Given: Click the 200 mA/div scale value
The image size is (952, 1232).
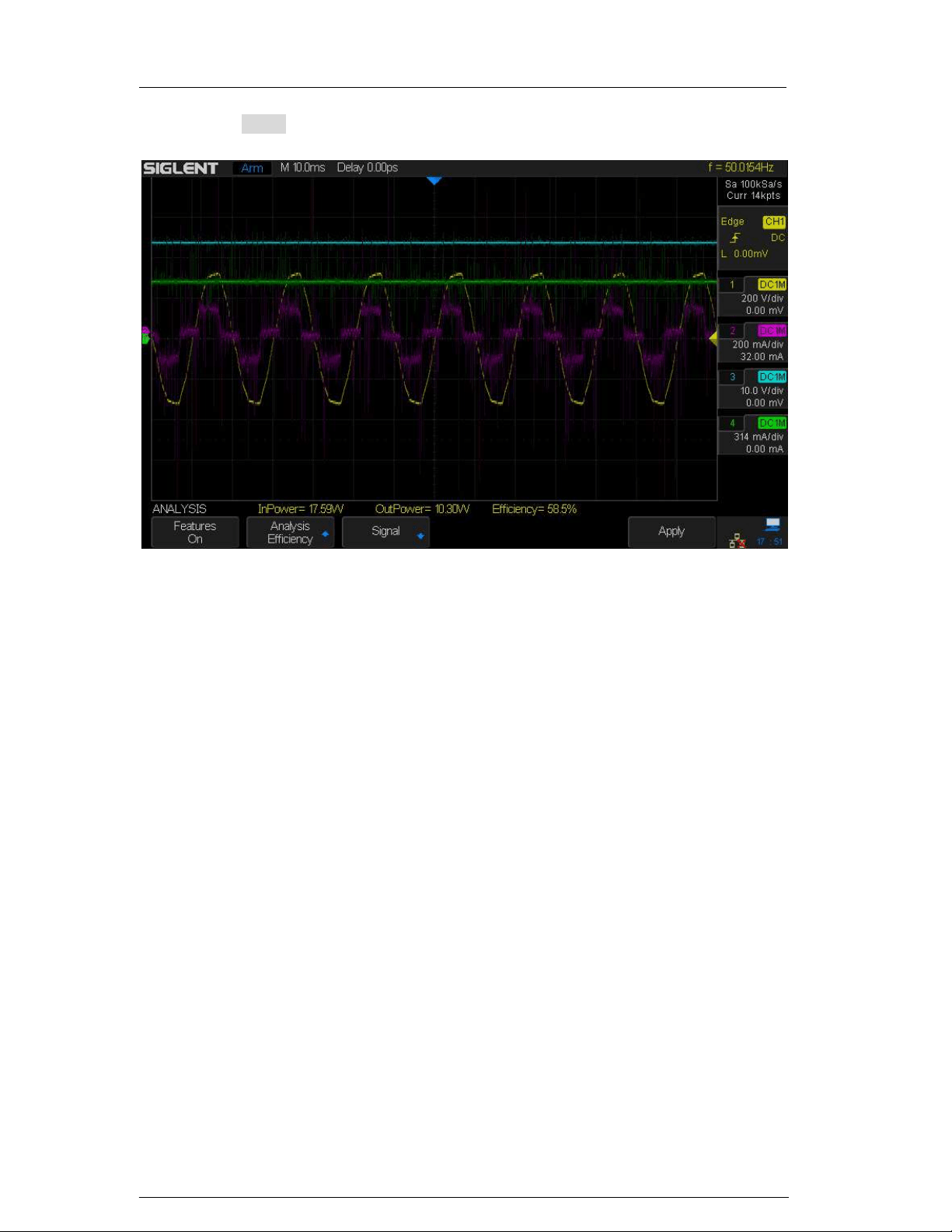Looking at the screenshot, I should tap(758, 344).
